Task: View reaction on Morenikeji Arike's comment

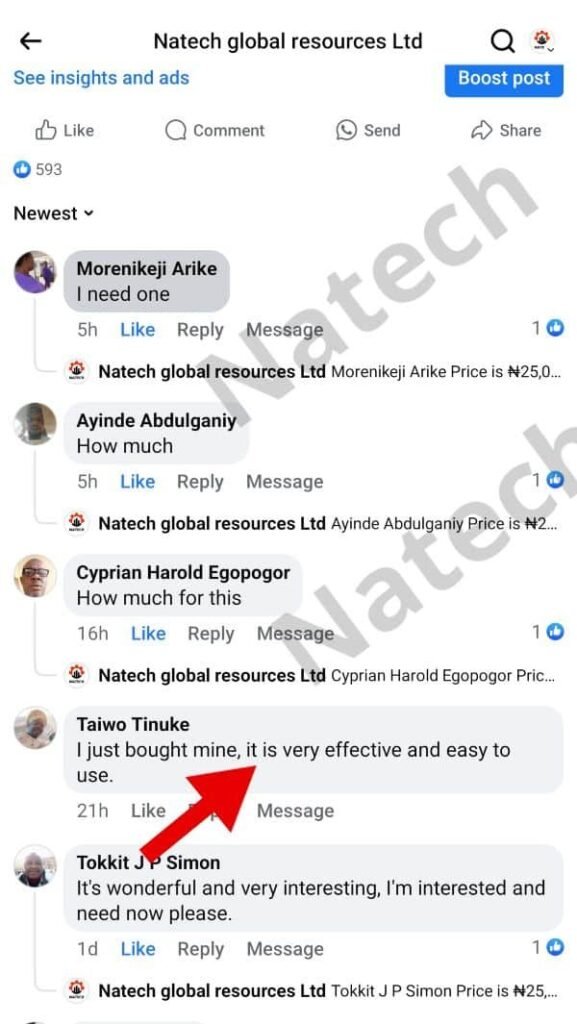Action: coord(547,328)
